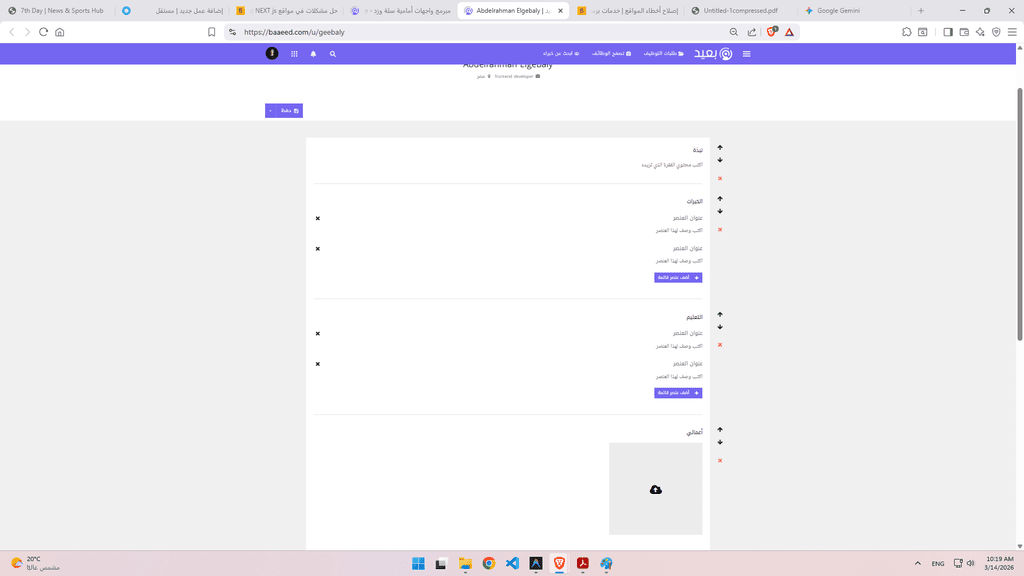The height and width of the screenshot is (576, 1024).
Task: Move the التعليم section down
Action: tap(720, 327)
